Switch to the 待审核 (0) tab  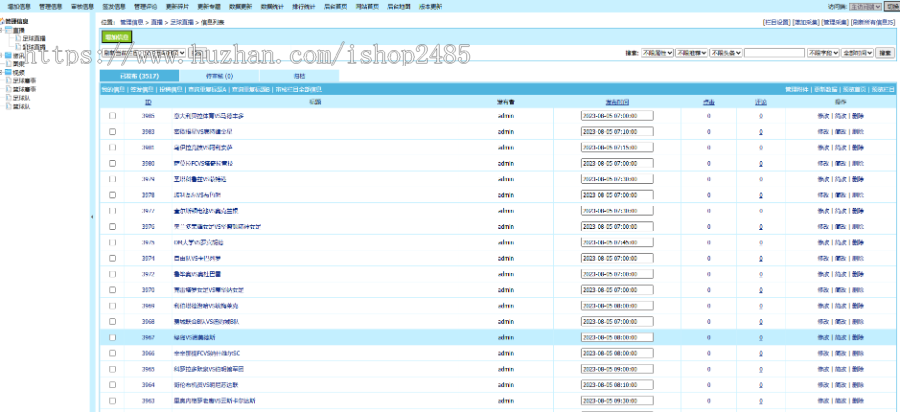[x=220, y=76]
